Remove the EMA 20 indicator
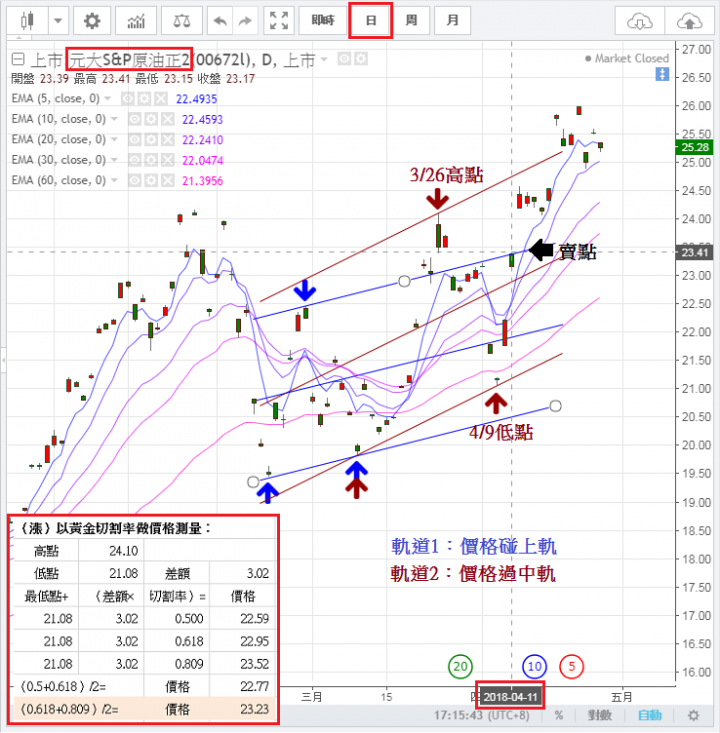 (167, 139)
